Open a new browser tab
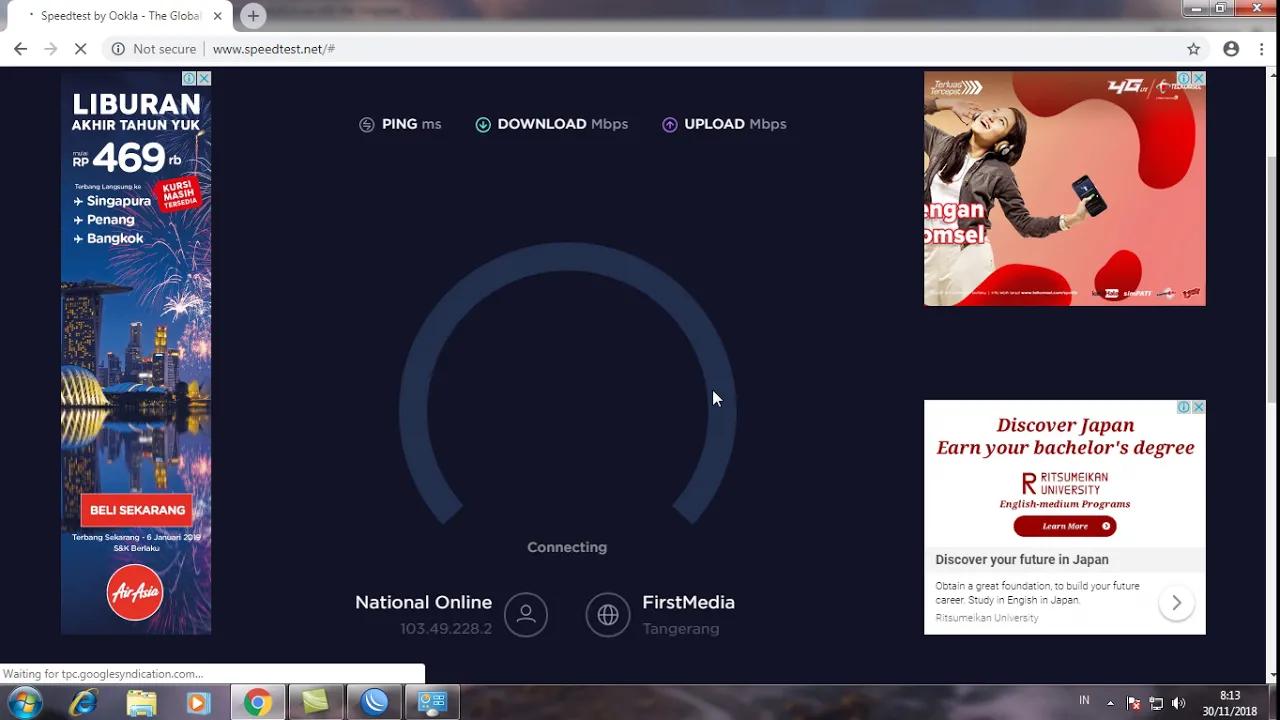The height and width of the screenshot is (720, 1280). click(x=253, y=16)
